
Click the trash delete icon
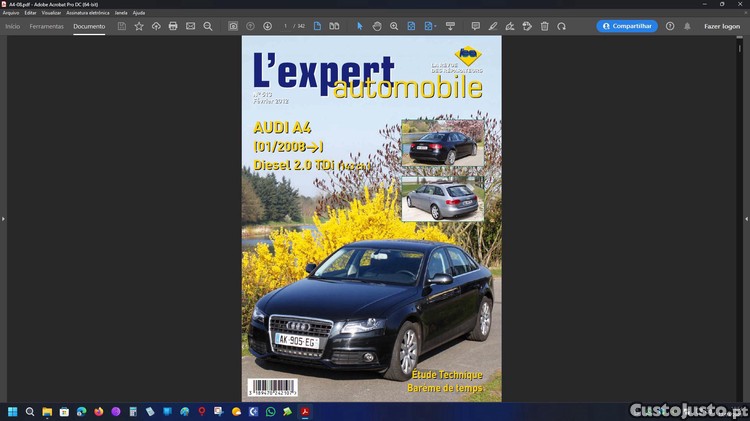coord(544,26)
